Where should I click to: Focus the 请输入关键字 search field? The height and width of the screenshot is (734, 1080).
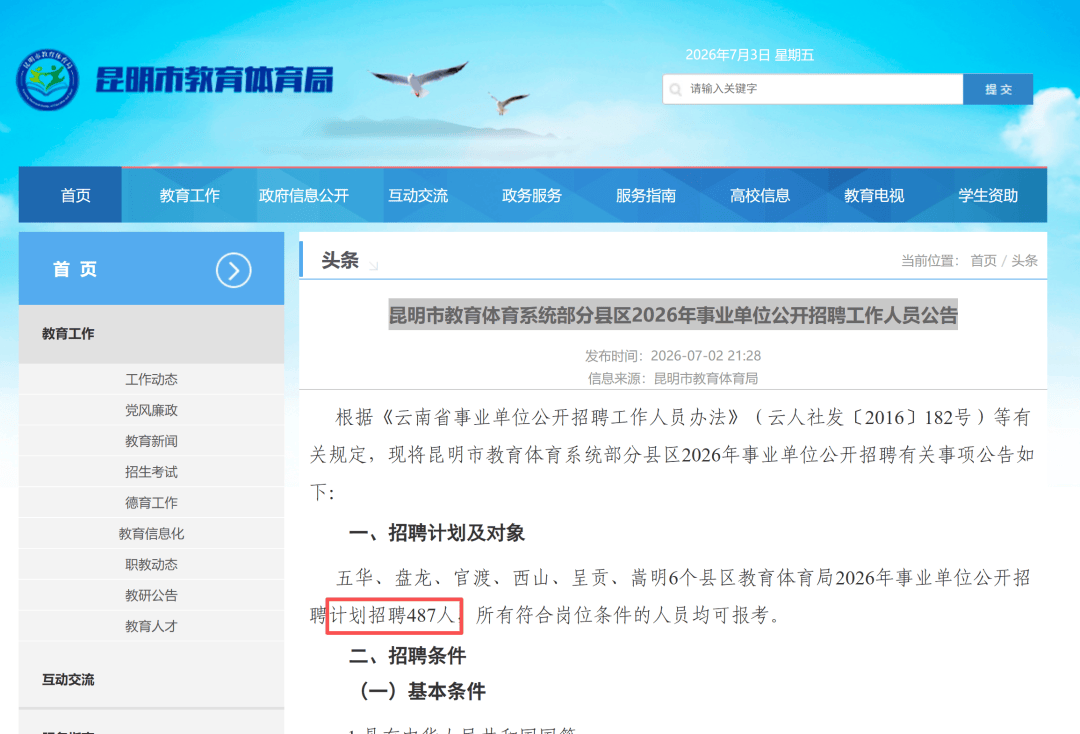813,89
